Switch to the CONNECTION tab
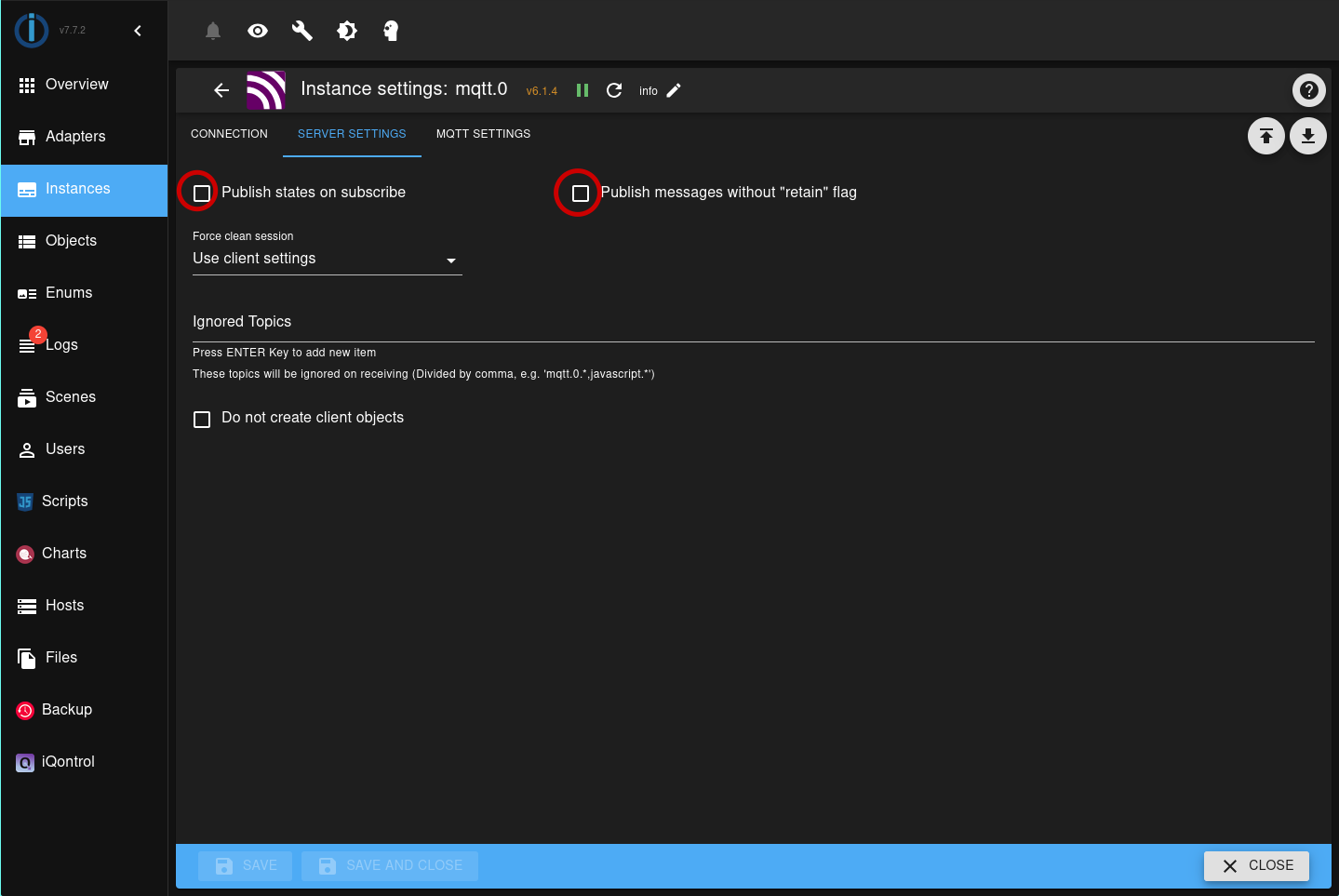This screenshot has height=896, width=1339. click(229, 133)
